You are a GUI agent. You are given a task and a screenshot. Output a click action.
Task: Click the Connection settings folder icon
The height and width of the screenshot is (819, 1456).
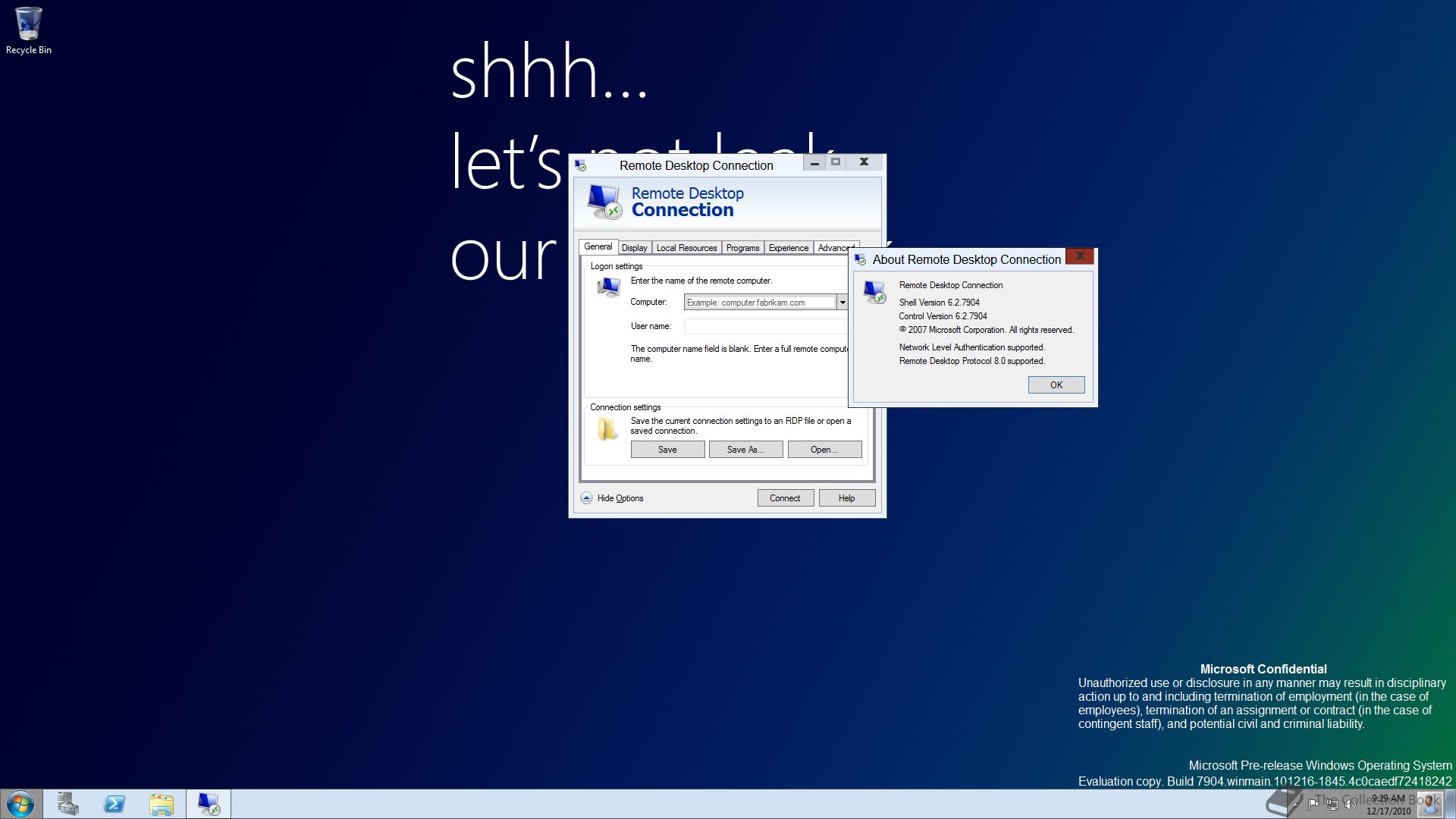tap(607, 429)
